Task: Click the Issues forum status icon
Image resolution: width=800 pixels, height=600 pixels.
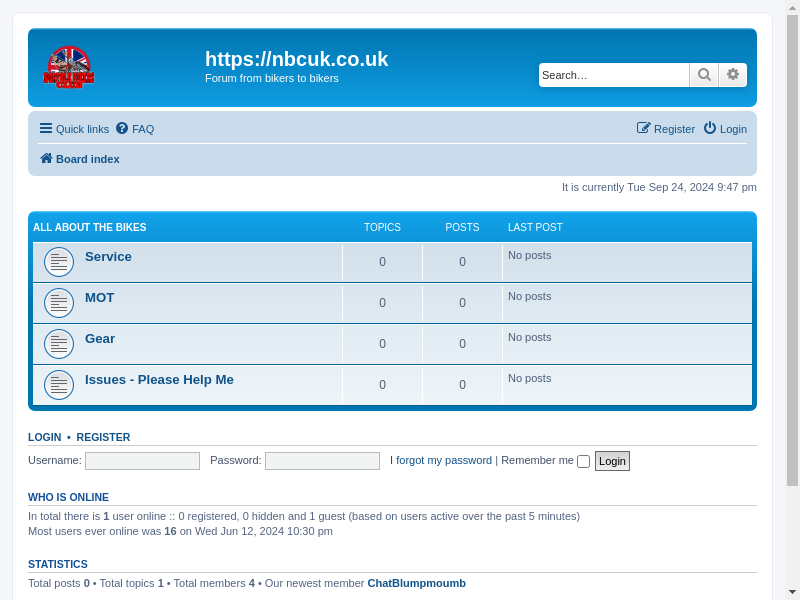Action: click(x=59, y=385)
